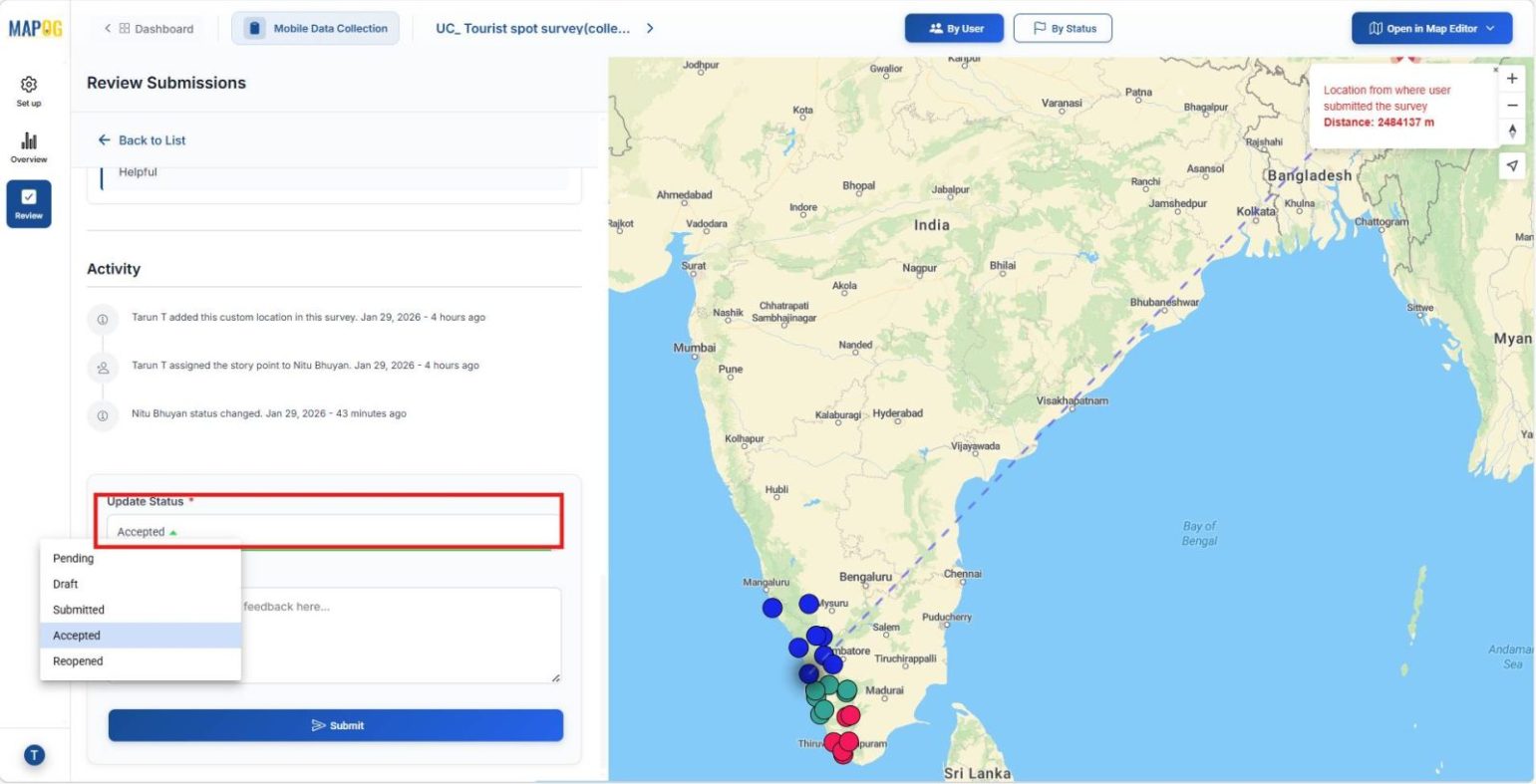Zoom out on the map
The height and width of the screenshot is (784, 1536).
pyautogui.click(x=1511, y=105)
